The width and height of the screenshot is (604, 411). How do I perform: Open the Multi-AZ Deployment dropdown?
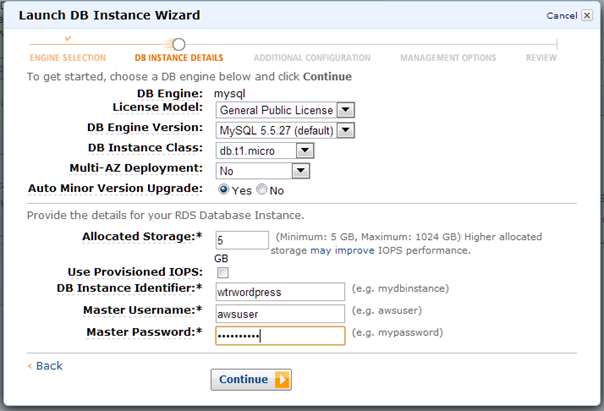click(x=299, y=170)
